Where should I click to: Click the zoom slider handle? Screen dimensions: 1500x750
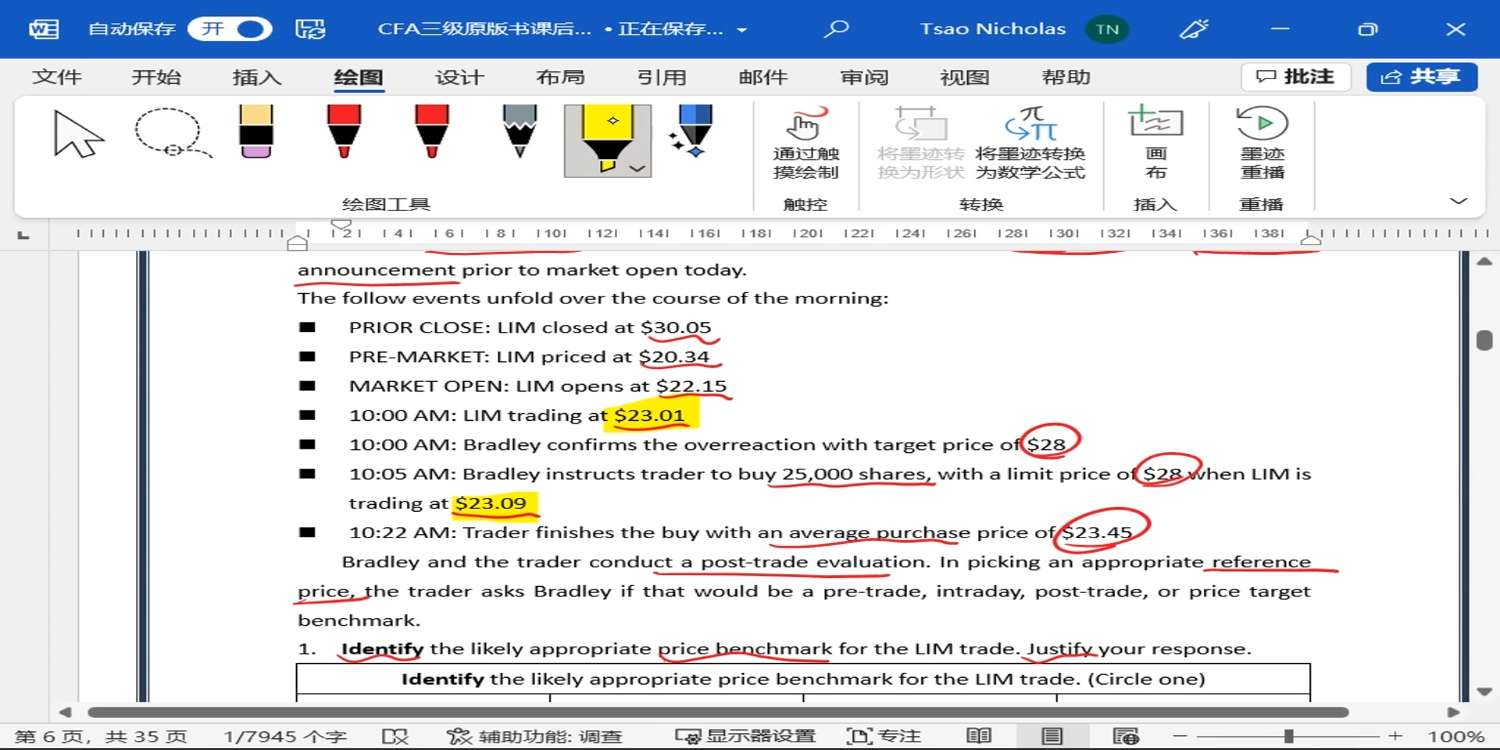click(1288, 737)
